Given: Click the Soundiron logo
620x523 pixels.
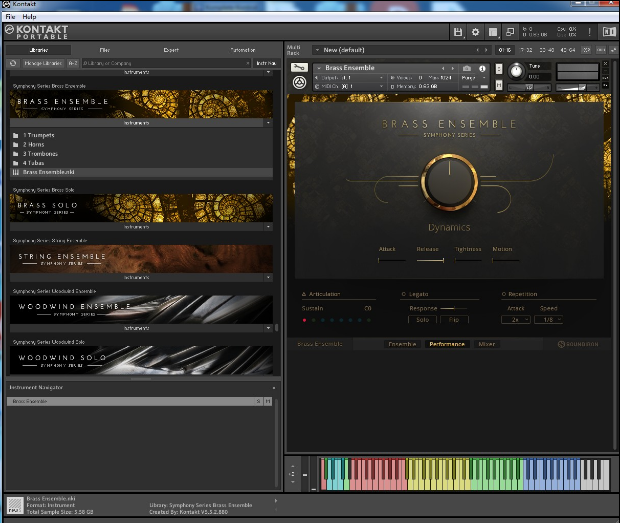Looking at the screenshot, I should (578, 344).
